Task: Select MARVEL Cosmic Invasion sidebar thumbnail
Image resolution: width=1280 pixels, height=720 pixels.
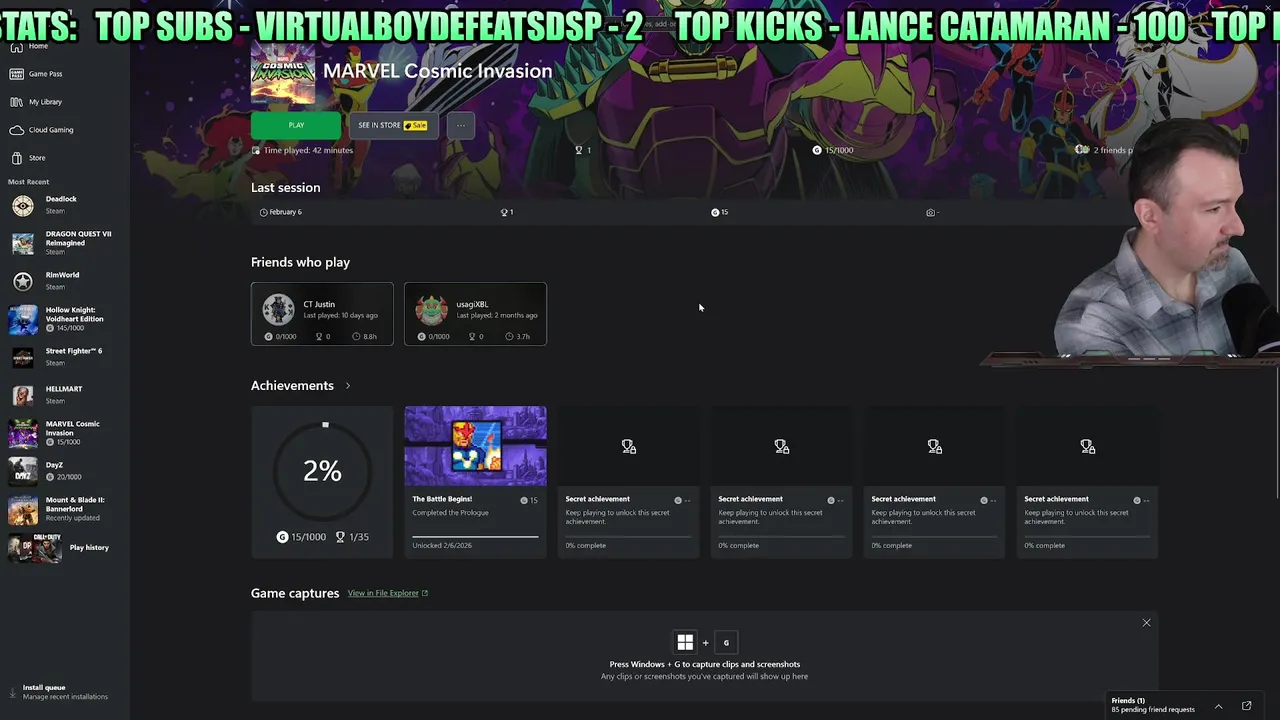Action: (23, 433)
